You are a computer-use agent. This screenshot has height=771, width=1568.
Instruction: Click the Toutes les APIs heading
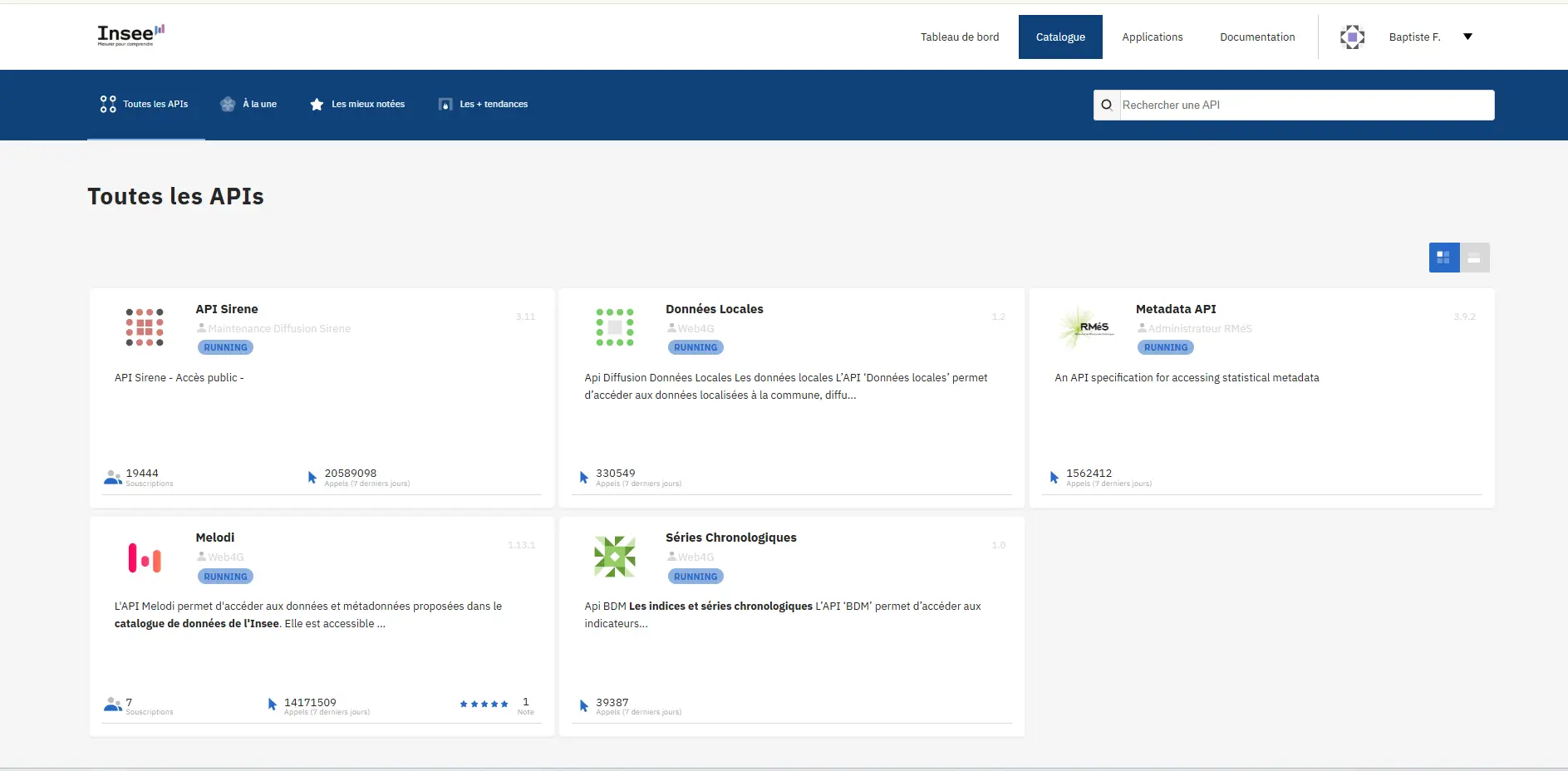[x=175, y=196]
